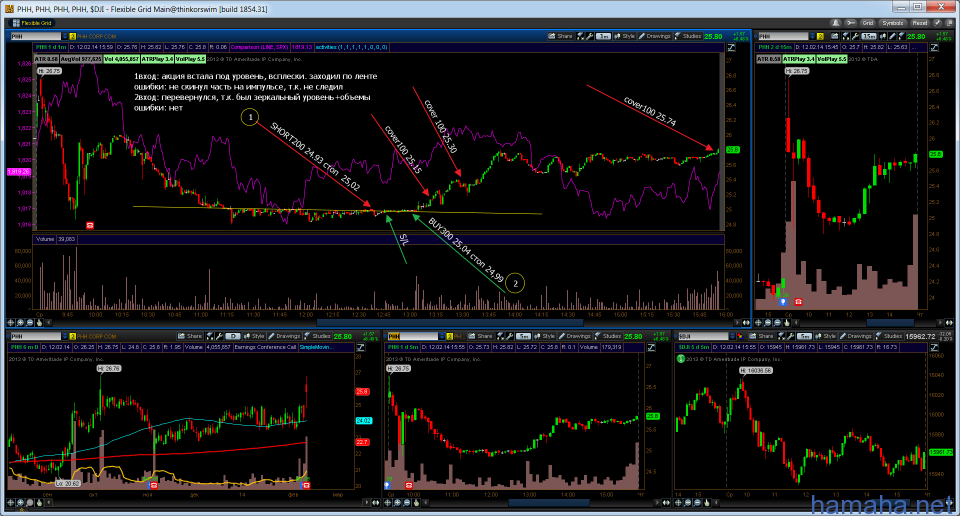Open the 5m timeframe selector on PHH 5m chart
Screen dimensions: 960x516
click(523, 336)
